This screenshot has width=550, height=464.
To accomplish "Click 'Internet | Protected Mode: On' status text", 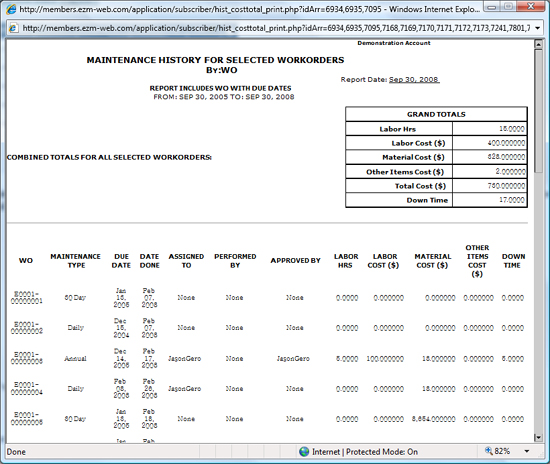I will point(365,452).
